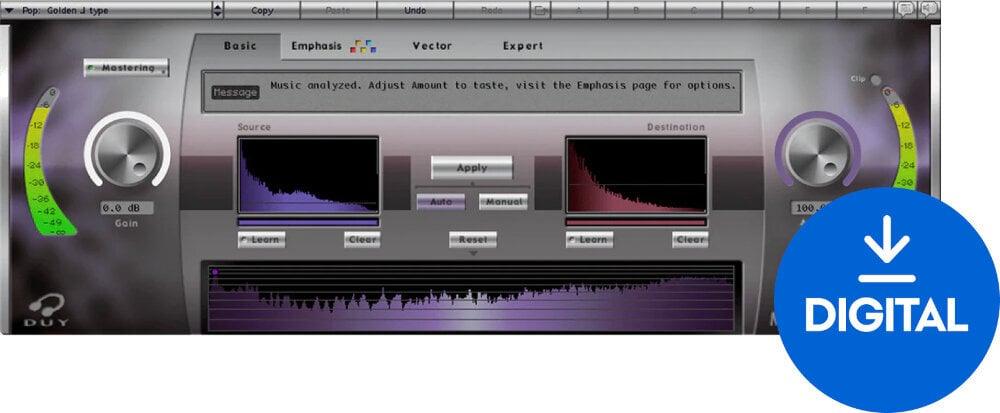
Task: Click the Gain knob
Action: (x=126, y=156)
